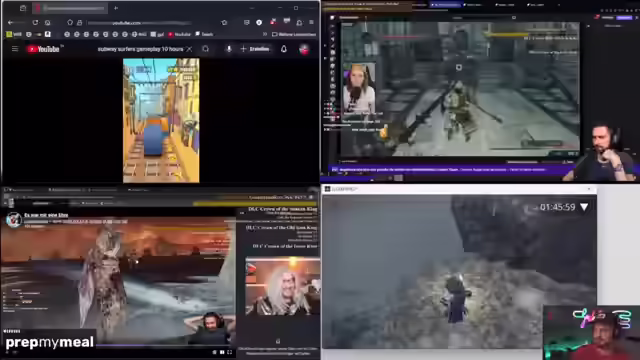Open the channel avatar in bottom-left stream
The width and height of the screenshot is (640, 360).
(13, 220)
